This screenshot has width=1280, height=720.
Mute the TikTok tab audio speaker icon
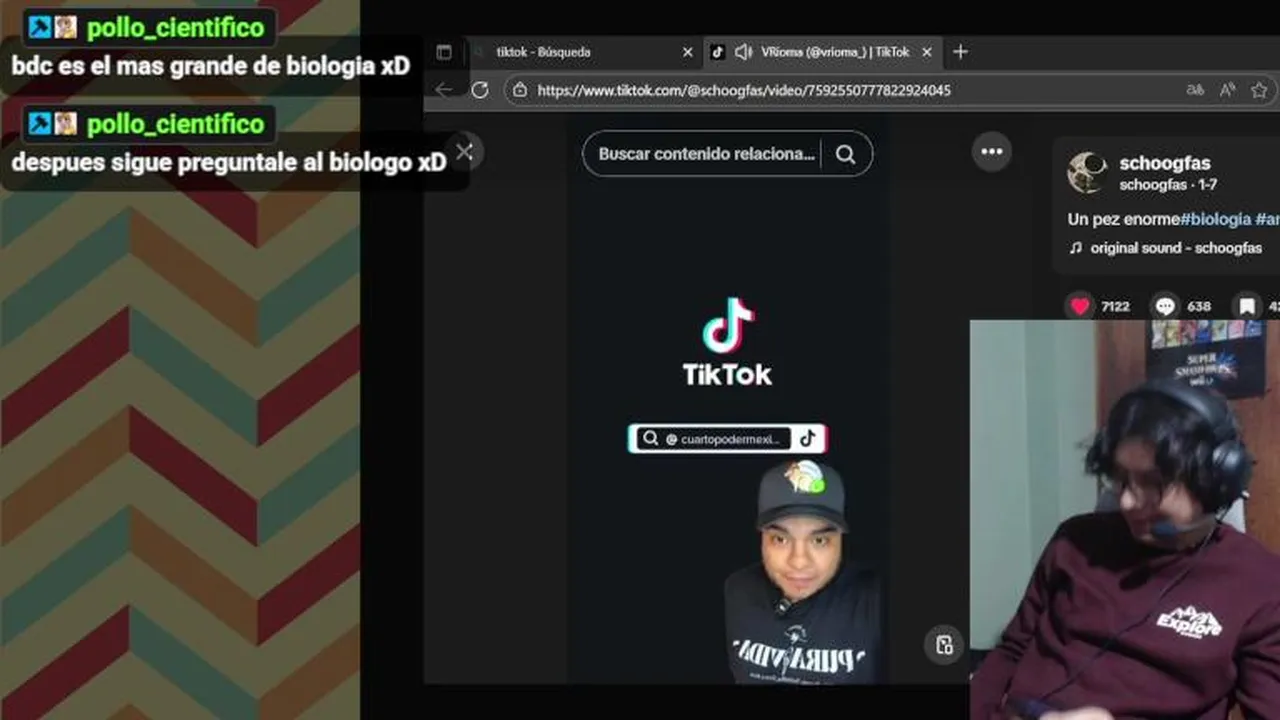pyautogui.click(x=743, y=52)
